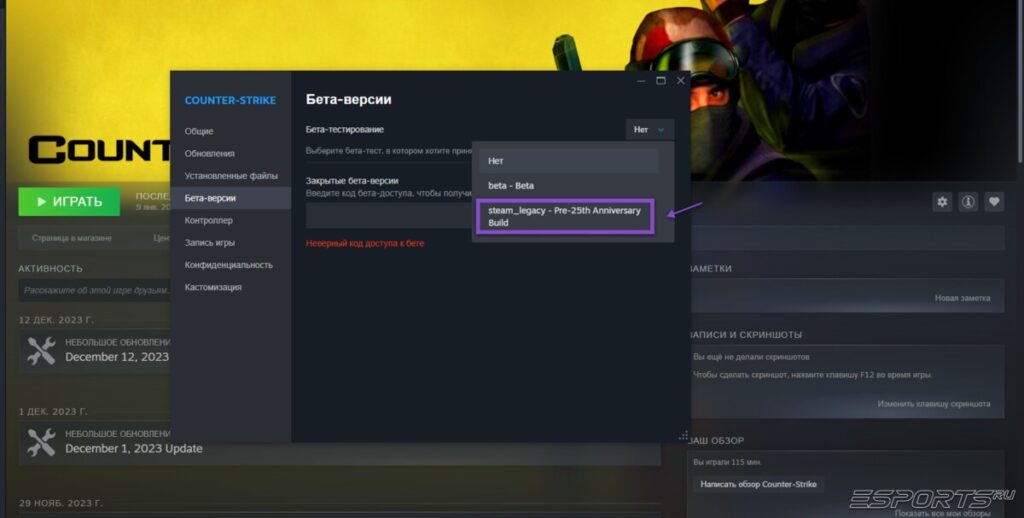Click error text Неверный код доступа к бете
The height and width of the screenshot is (518, 1024).
coord(365,243)
